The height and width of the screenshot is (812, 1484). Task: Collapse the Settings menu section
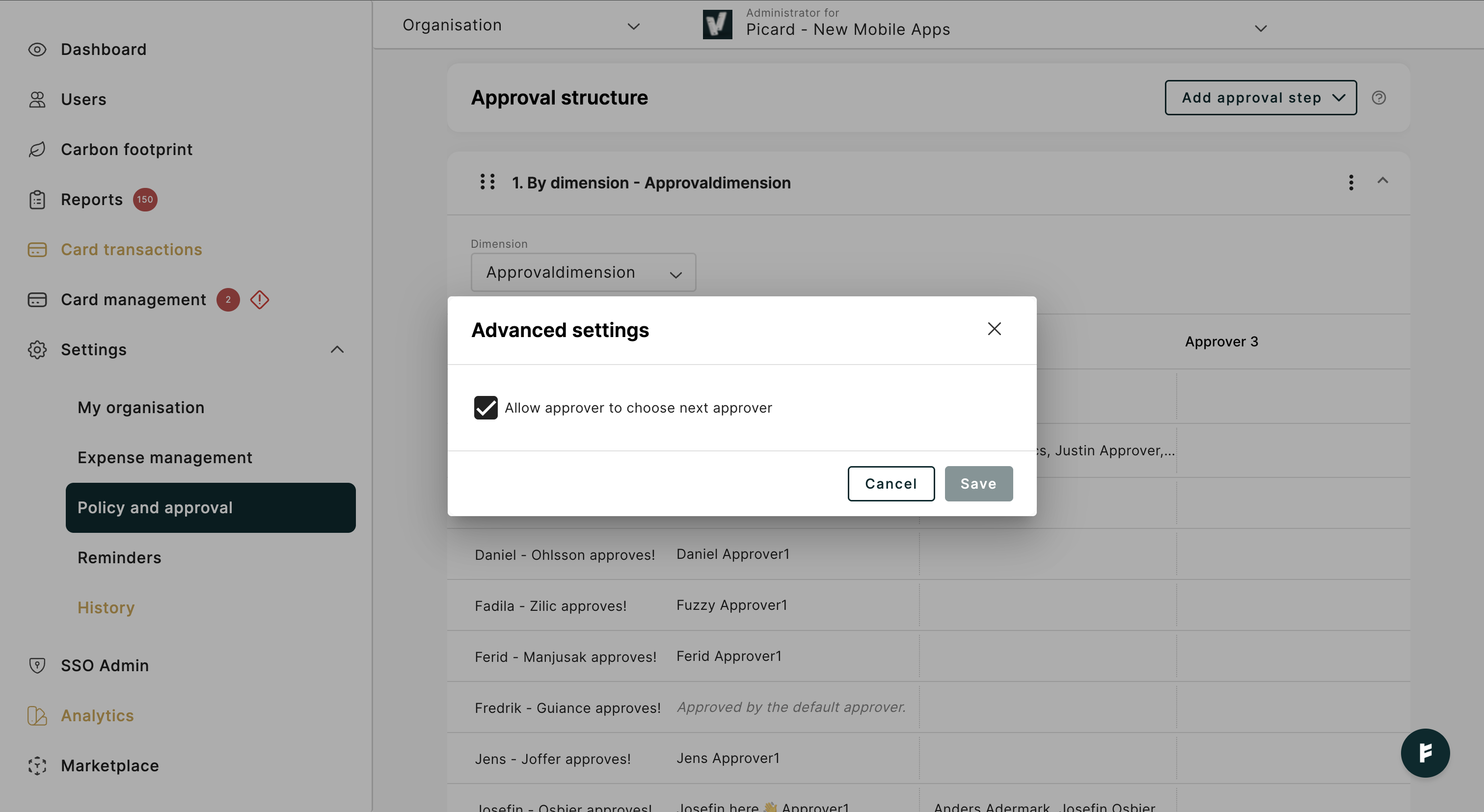[x=337, y=349]
